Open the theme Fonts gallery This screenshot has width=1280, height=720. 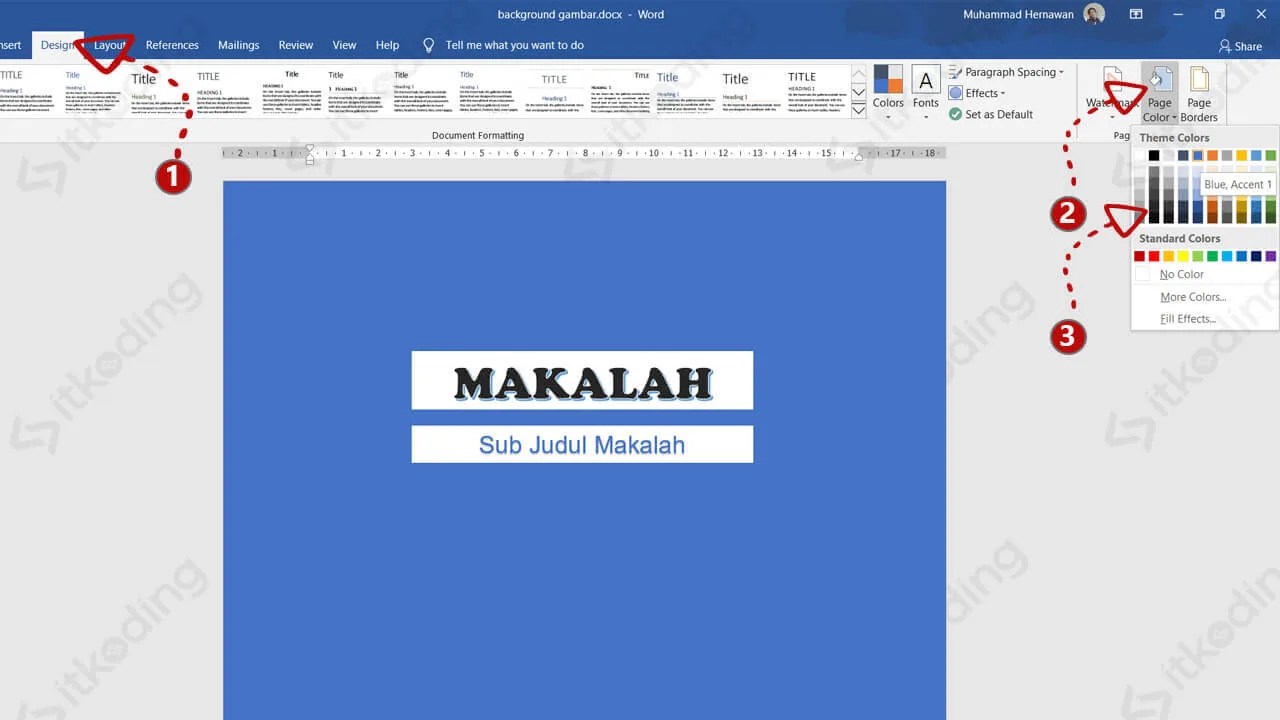926,92
